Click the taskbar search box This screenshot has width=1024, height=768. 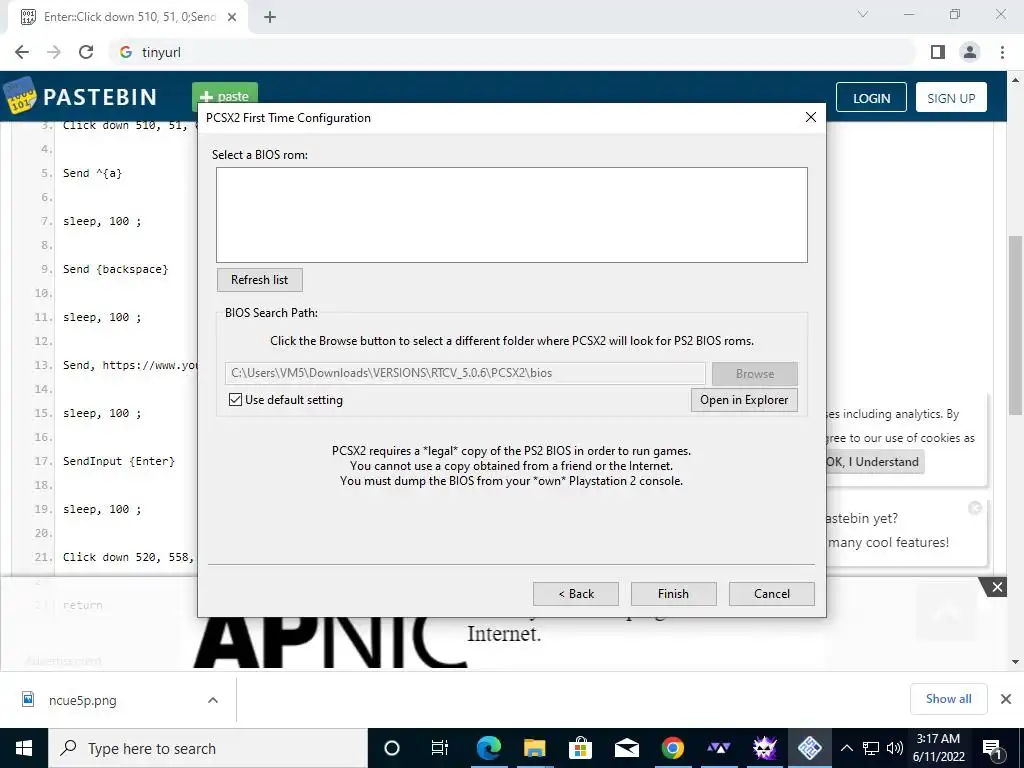(208, 748)
